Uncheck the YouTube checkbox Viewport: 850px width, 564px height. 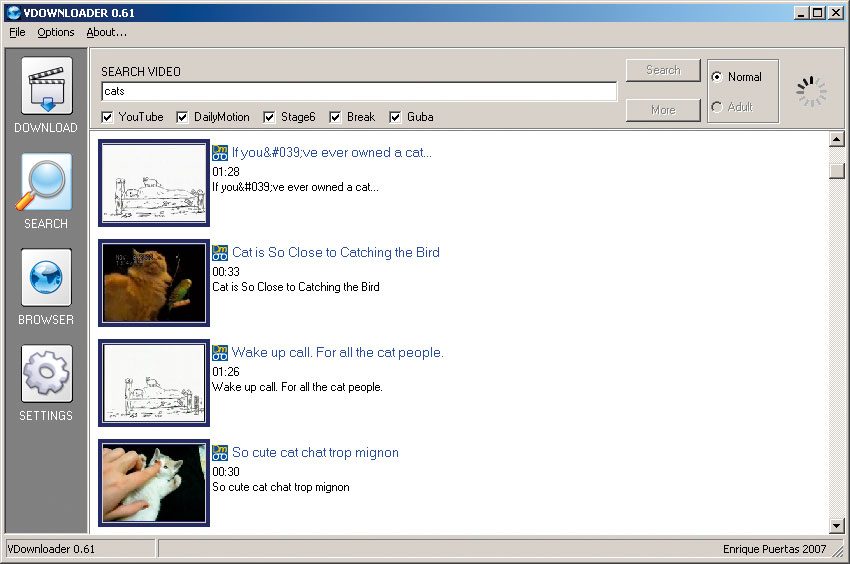click(107, 117)
